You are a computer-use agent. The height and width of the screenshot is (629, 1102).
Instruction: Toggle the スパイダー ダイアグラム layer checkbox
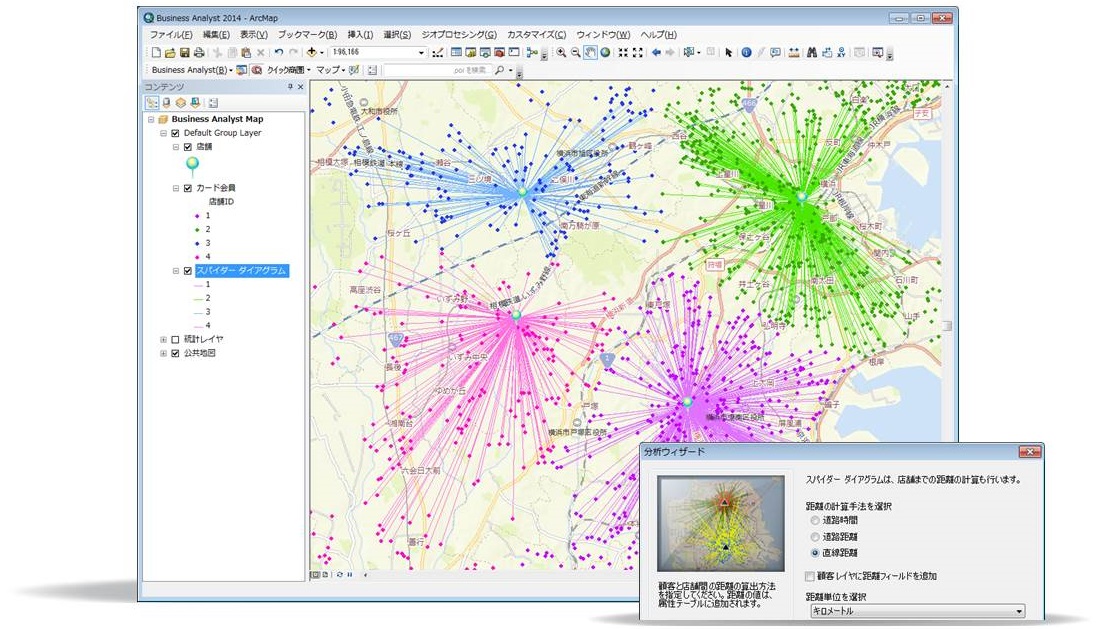point(188,271)
